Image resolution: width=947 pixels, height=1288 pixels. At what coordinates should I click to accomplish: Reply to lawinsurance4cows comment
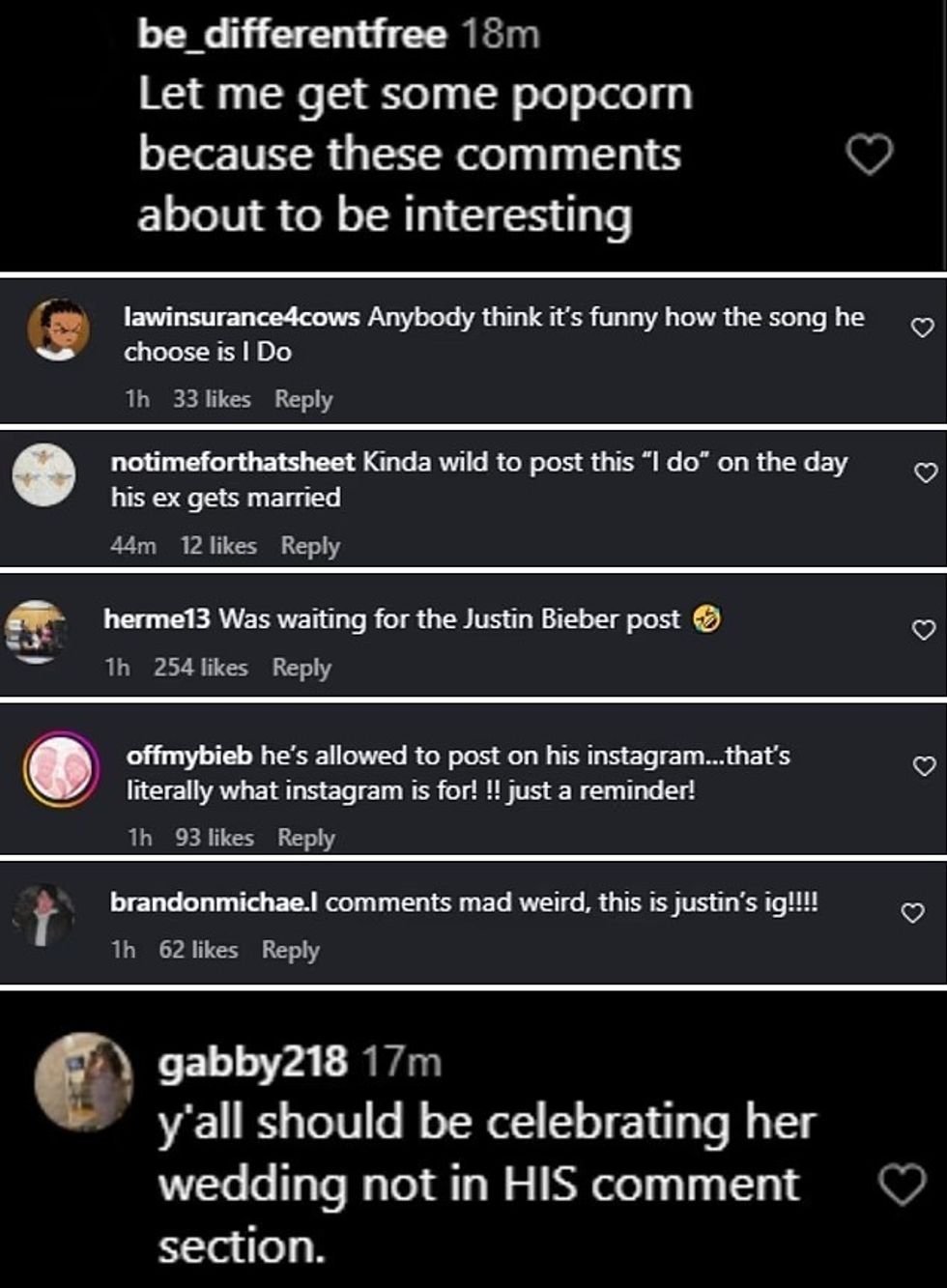pos(302,399)
